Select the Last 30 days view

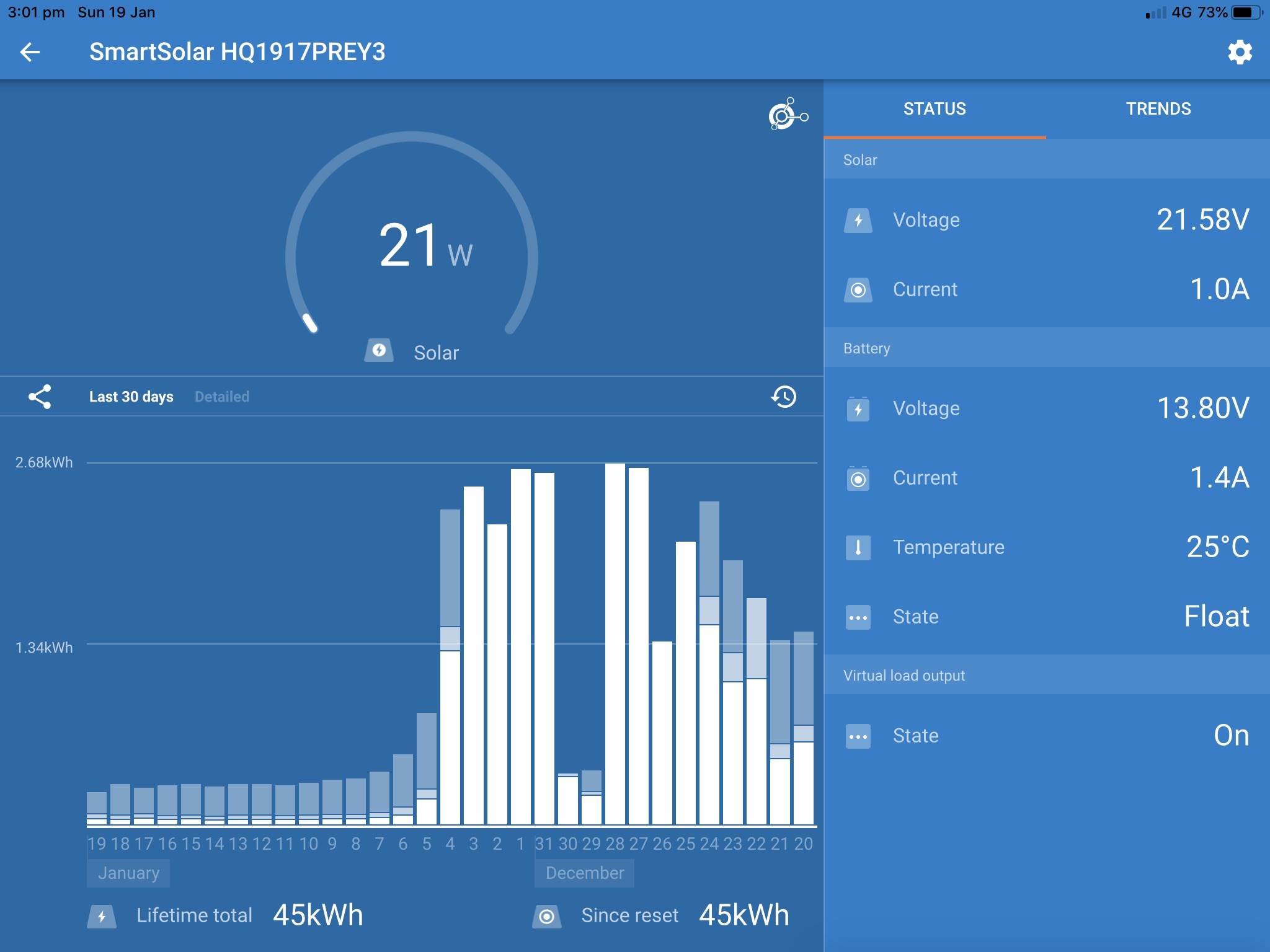coord(131,397)
